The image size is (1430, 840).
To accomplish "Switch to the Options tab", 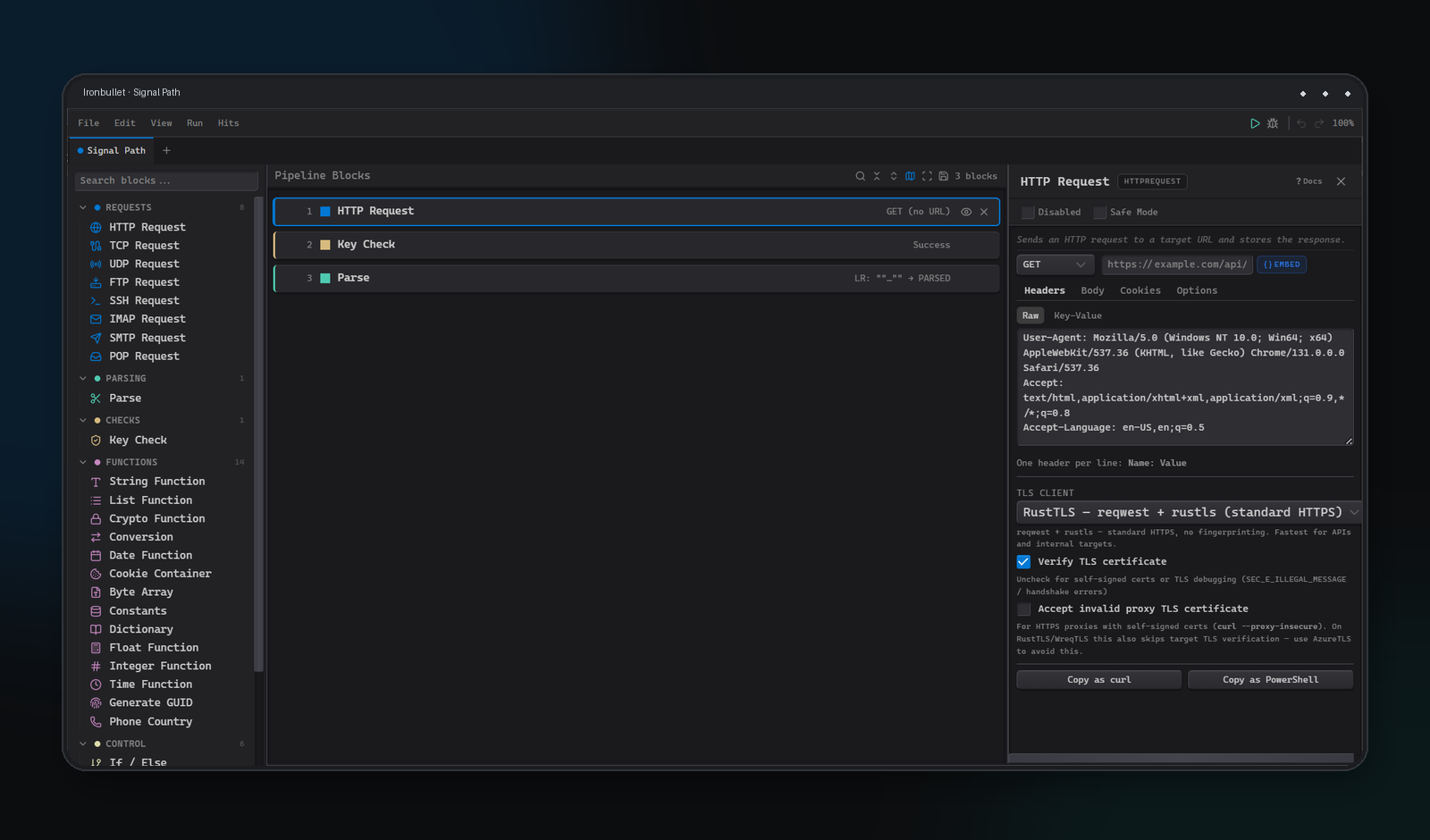I will coord(1197,290).
